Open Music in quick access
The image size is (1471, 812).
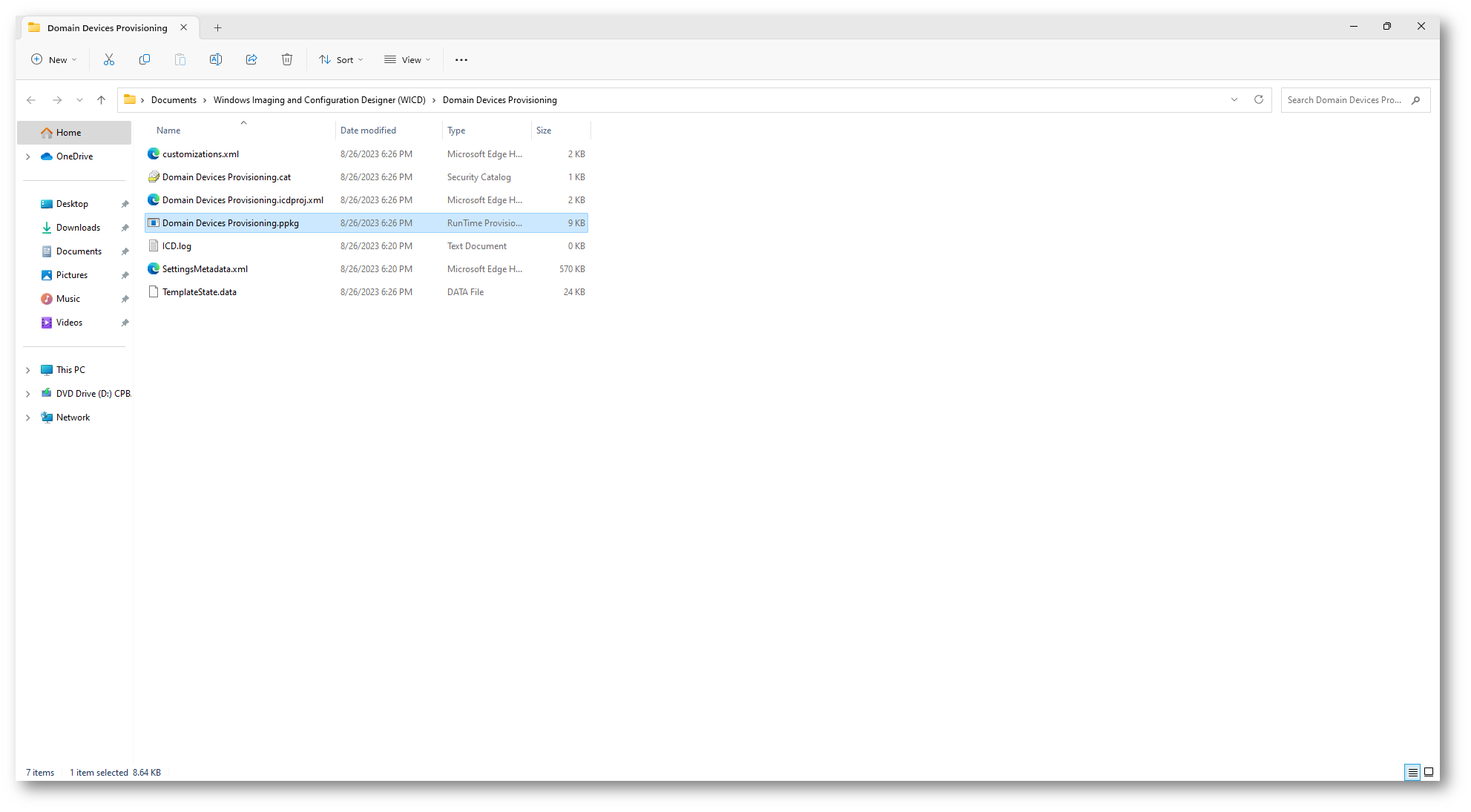coord(68,299)
